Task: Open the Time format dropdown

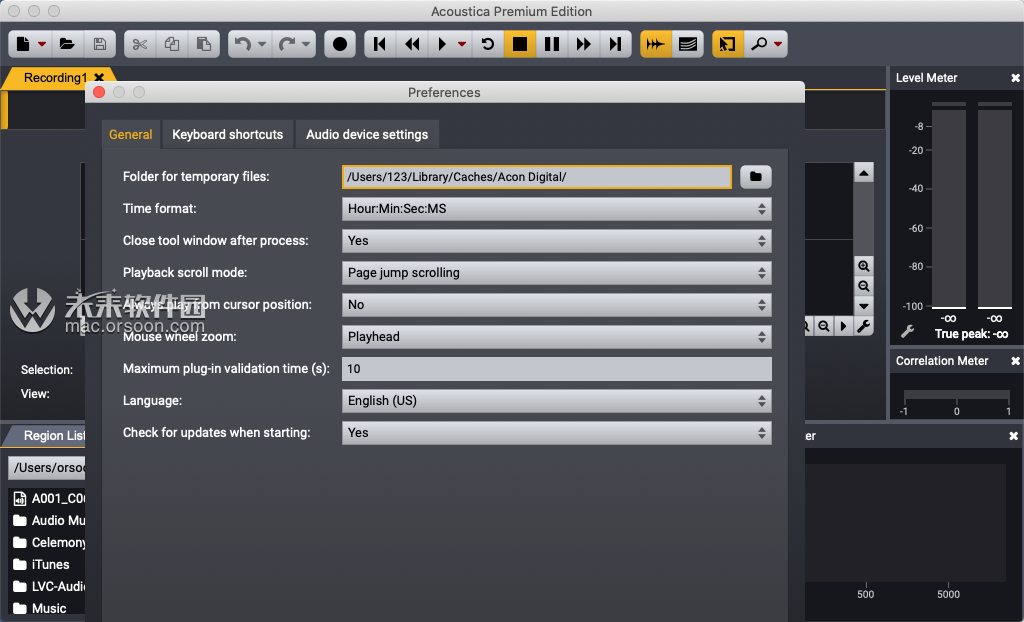Action: pos(556,209)
